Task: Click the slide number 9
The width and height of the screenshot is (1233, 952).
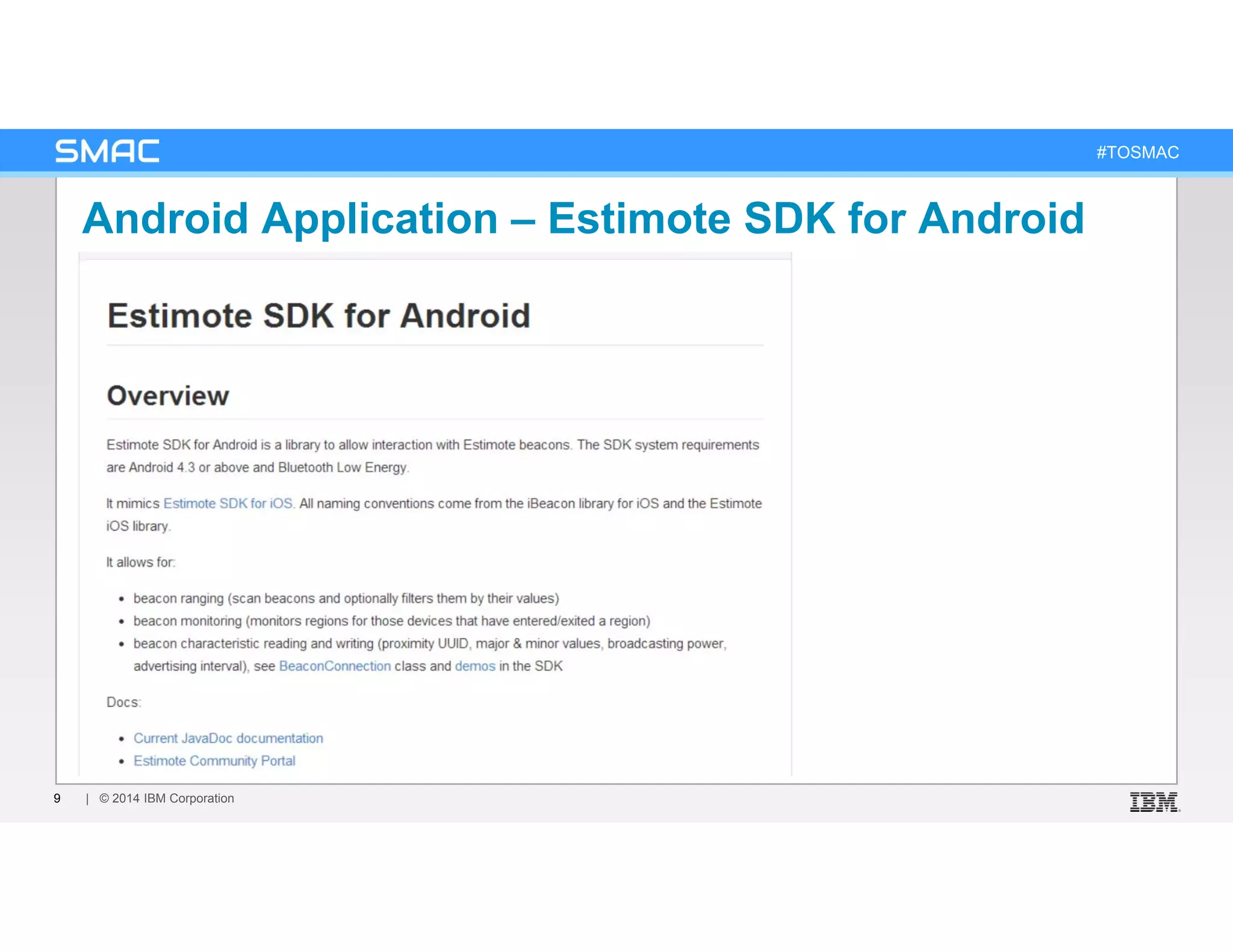Action: tap(57, 799)
